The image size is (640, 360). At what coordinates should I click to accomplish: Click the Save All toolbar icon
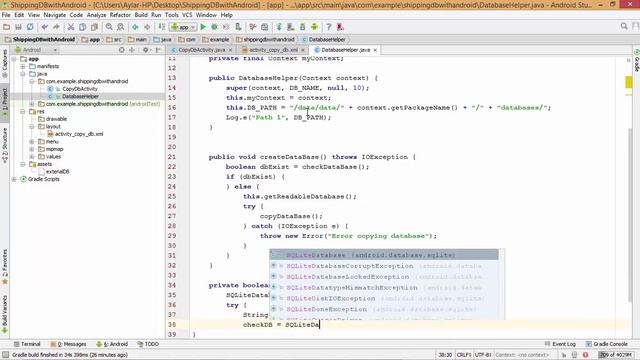click(18, 27)
